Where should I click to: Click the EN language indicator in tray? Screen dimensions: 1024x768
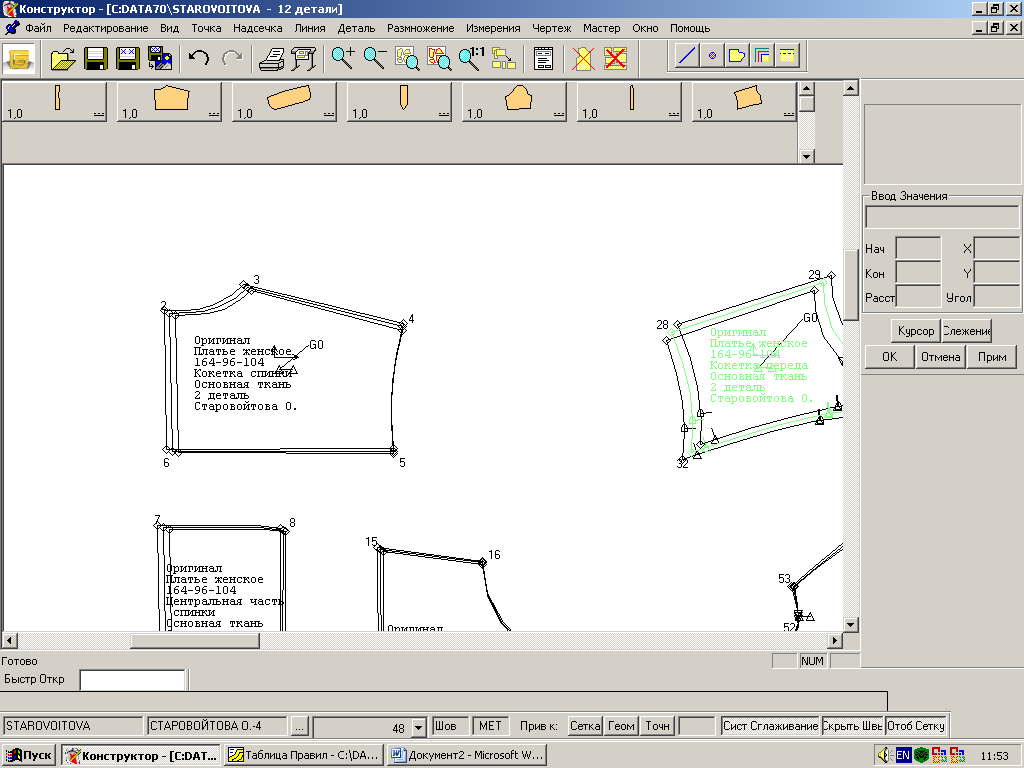903,756
